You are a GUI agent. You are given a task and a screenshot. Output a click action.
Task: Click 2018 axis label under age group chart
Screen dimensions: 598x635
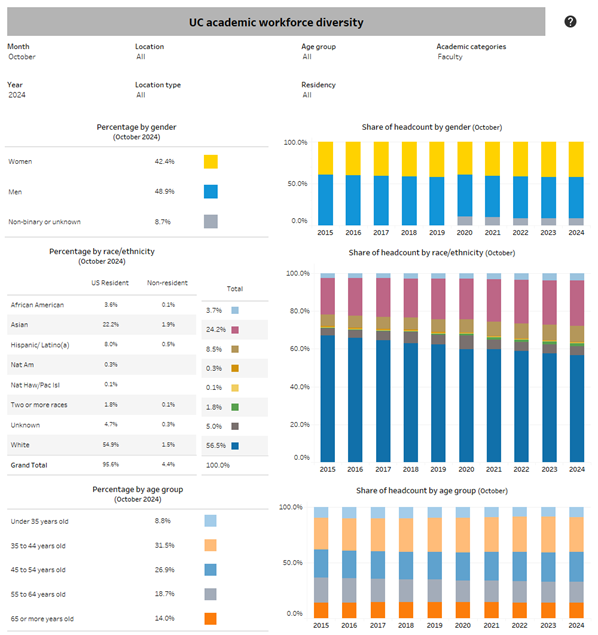pos(406,625)
